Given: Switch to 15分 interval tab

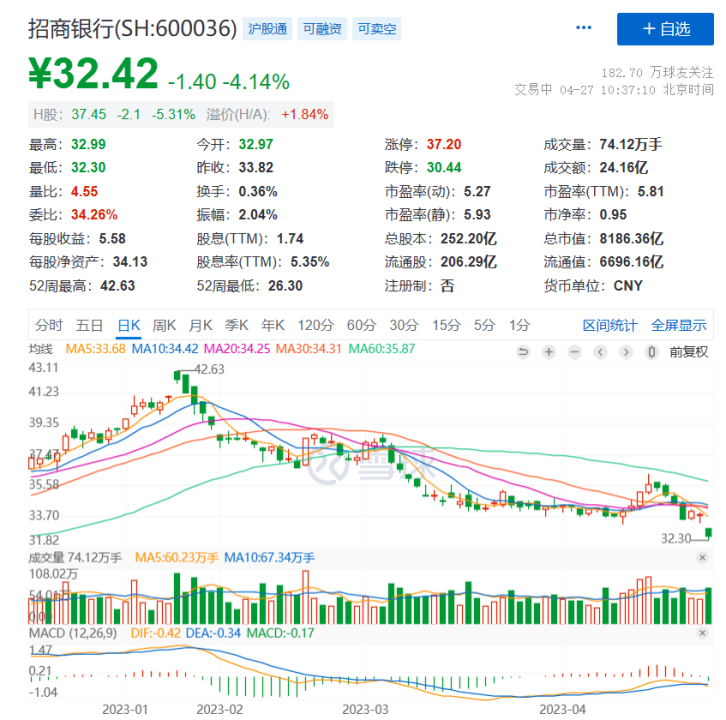Looking at the screenshot, I should click(x=446, y=326).
